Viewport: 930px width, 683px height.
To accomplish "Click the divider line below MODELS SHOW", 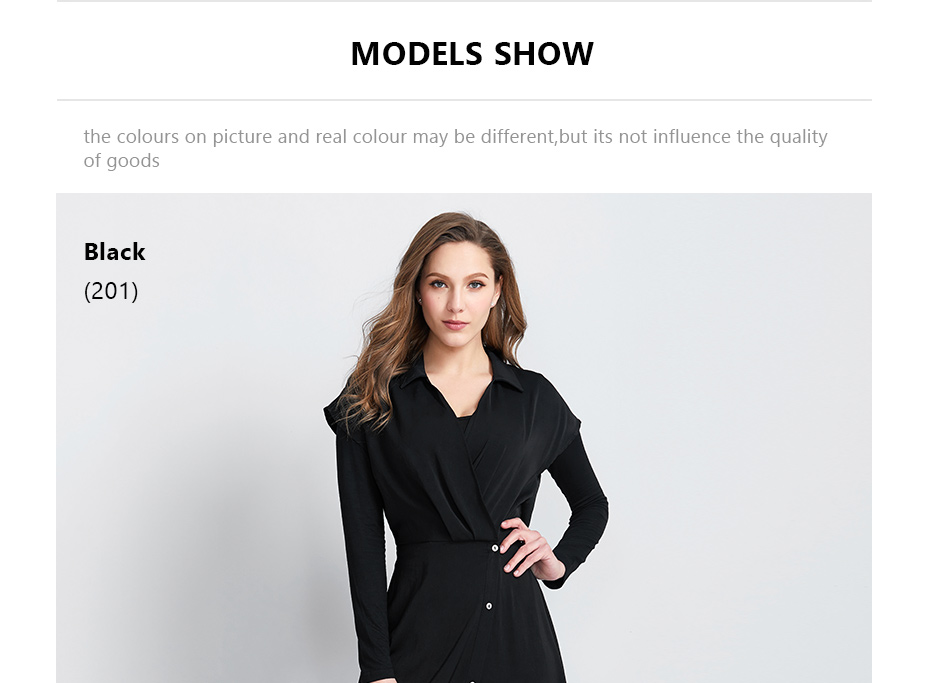I will click(x=464, y=100).
